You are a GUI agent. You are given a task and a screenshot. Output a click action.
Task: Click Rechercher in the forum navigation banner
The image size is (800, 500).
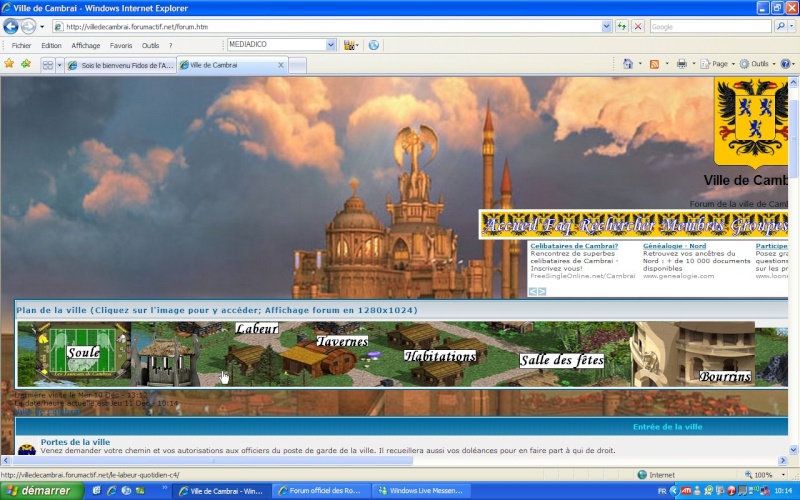coord(618,225)
